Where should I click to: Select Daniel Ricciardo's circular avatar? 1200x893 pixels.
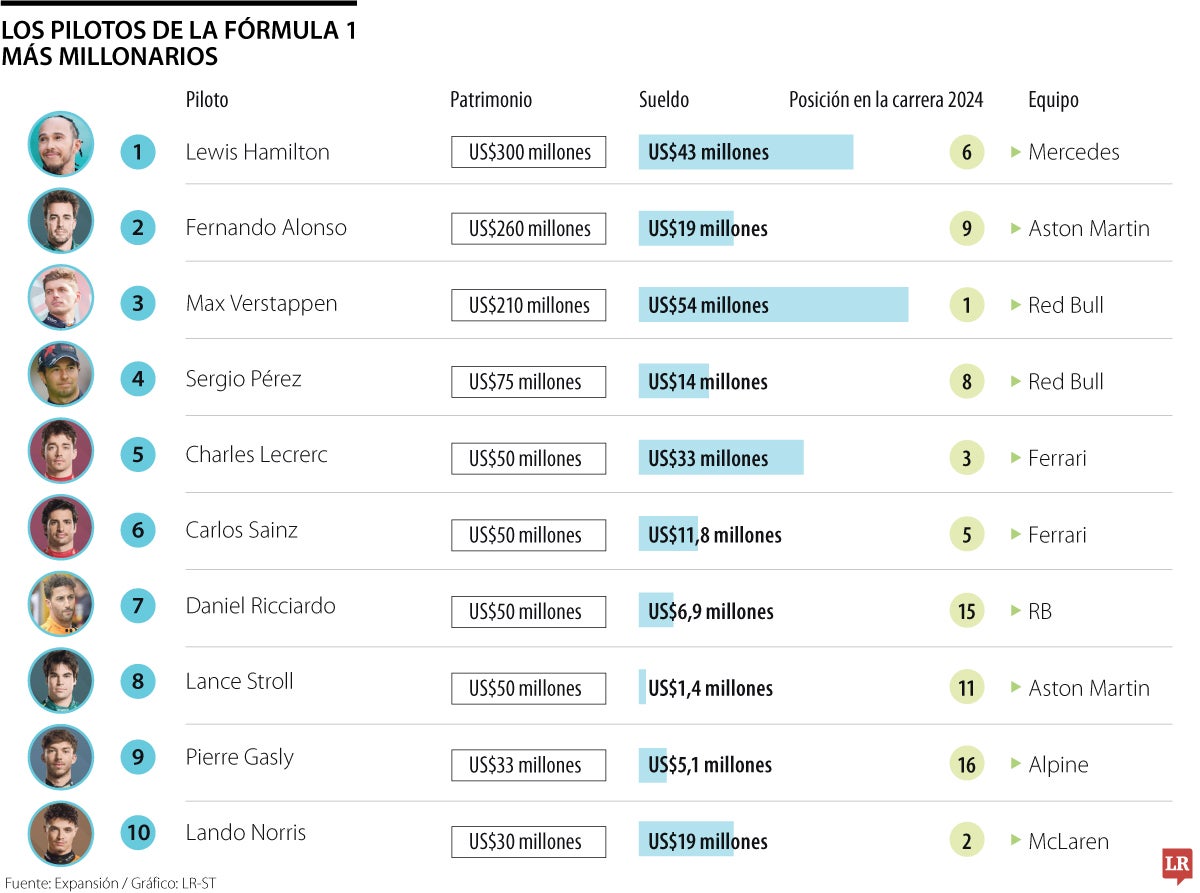click(61, 604)
